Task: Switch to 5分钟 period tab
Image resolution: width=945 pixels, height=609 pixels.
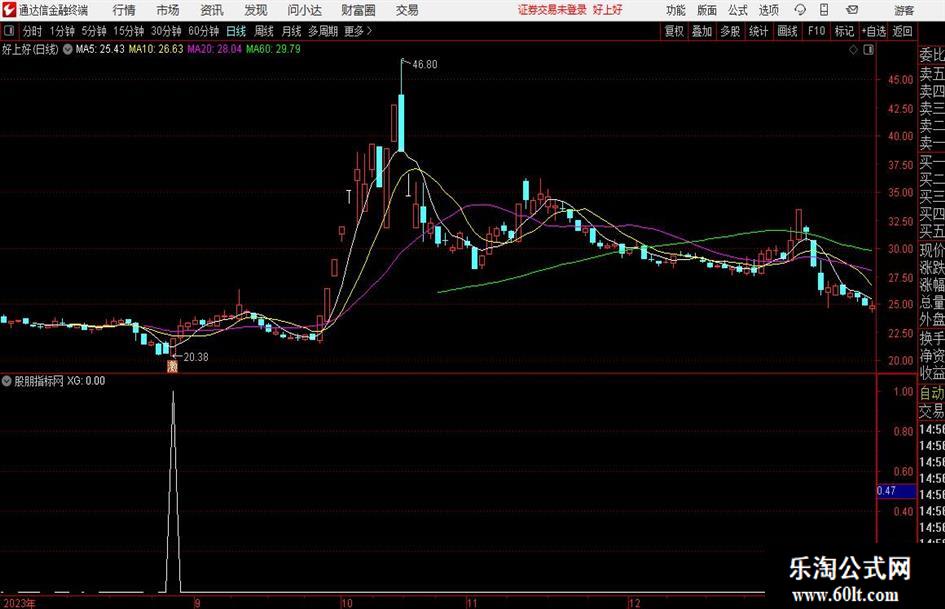Action: pos(93,31)
